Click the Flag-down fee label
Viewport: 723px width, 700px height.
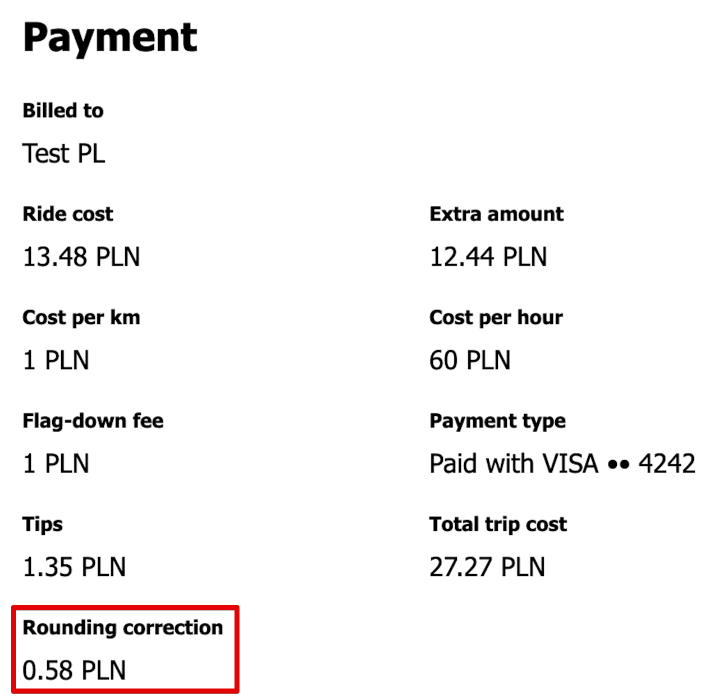pos(93,421)
